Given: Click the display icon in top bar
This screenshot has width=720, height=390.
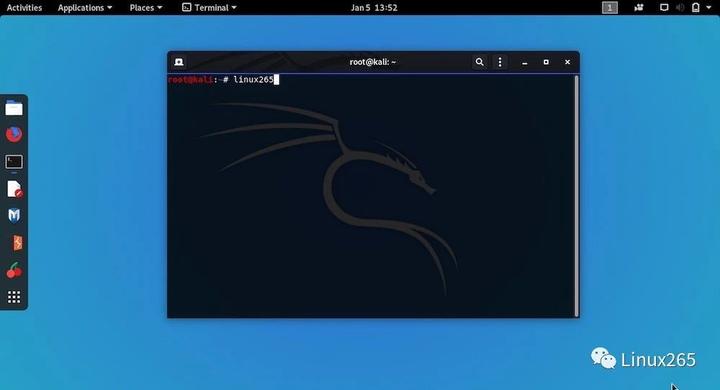Looking at the screenshot, I should (x=664, y=7).
